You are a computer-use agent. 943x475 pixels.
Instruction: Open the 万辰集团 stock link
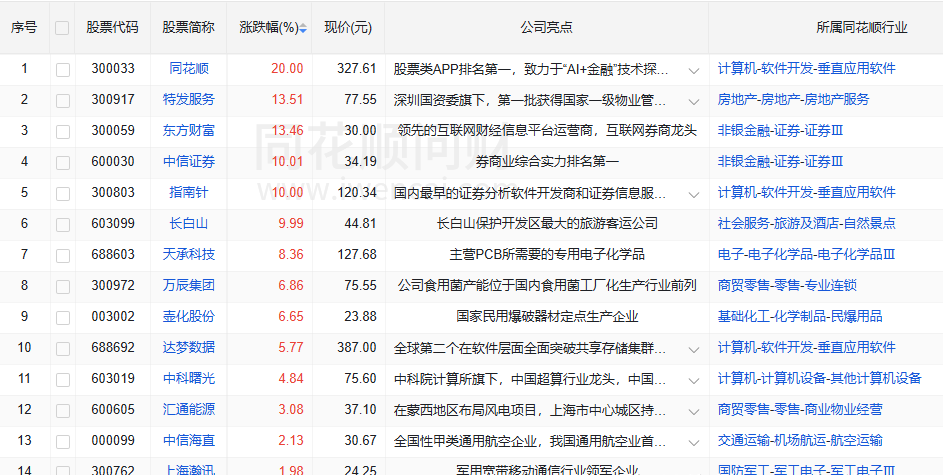click(x=189, y=286)
